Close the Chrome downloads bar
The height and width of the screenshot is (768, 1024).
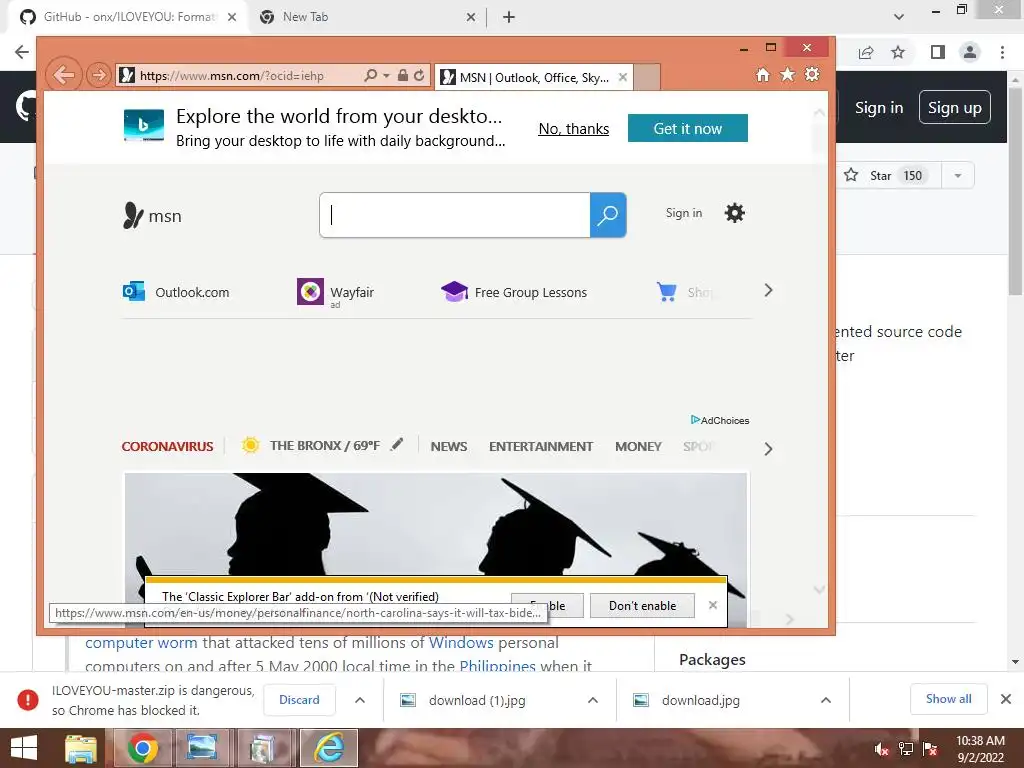[x=1006, y=699]
